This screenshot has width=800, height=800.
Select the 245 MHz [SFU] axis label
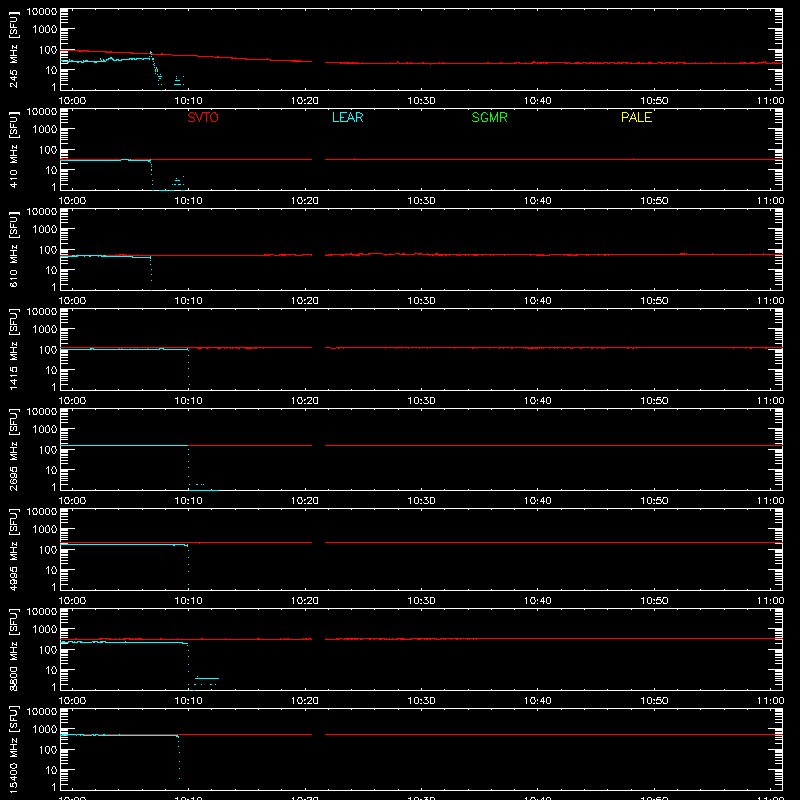click(x=14, y=49)
